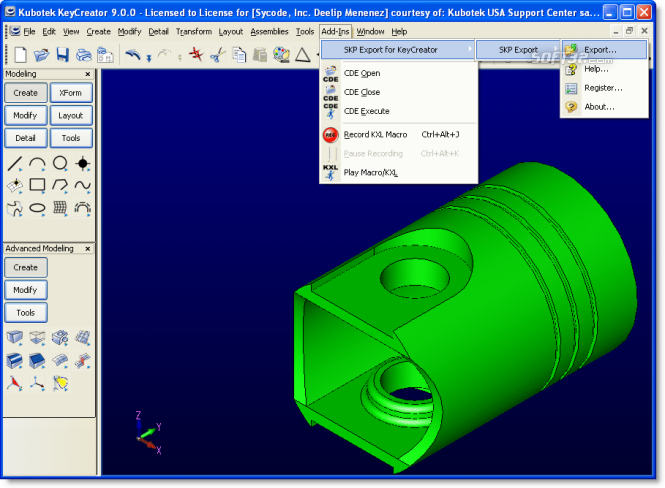This screenshot has height=488, width=665.
Task: Select CDE Close menu entry
Action: click(398, 92)
